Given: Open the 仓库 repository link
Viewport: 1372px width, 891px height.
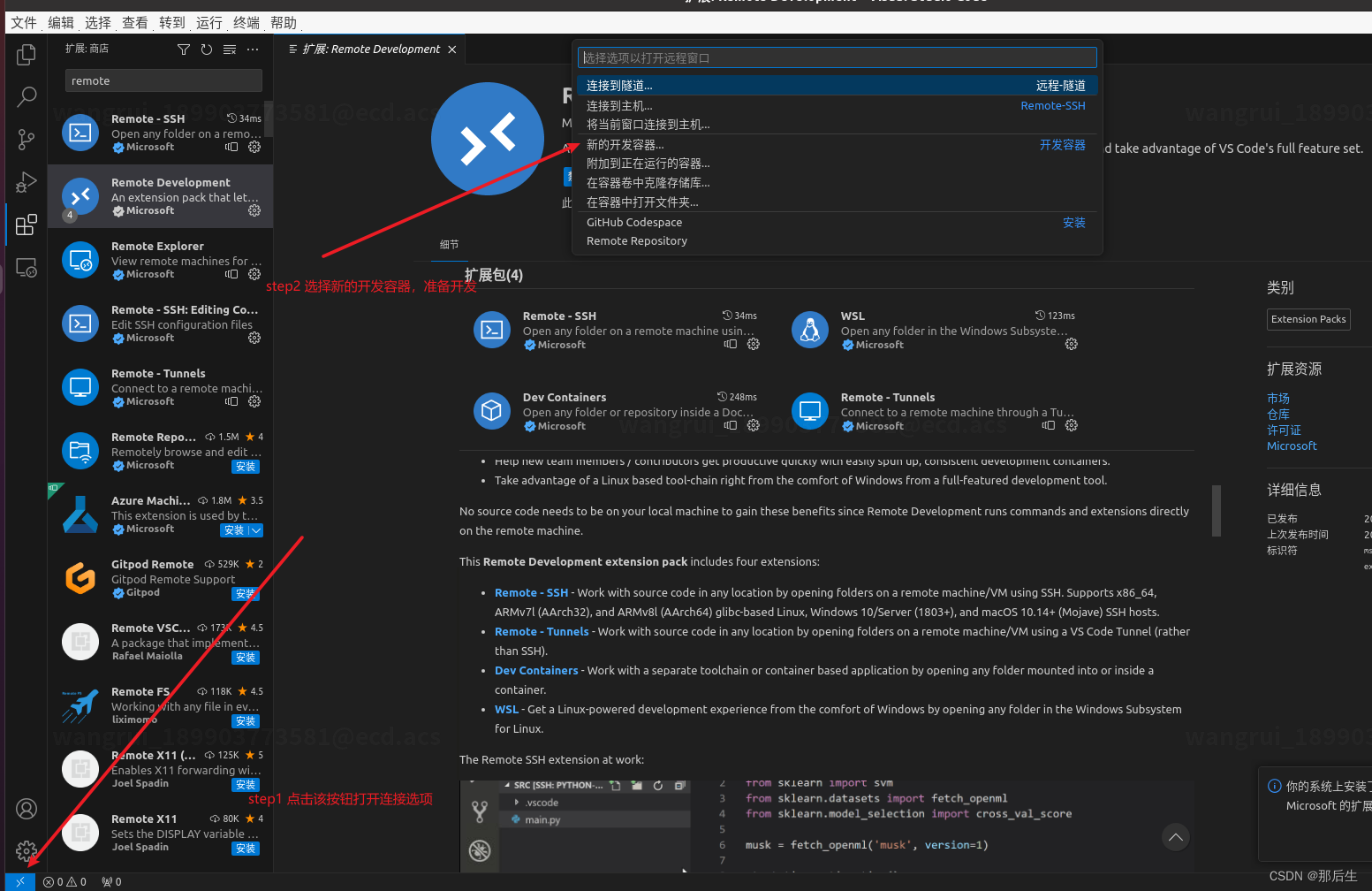Looking at the screenshot, I should point(1278,415).
